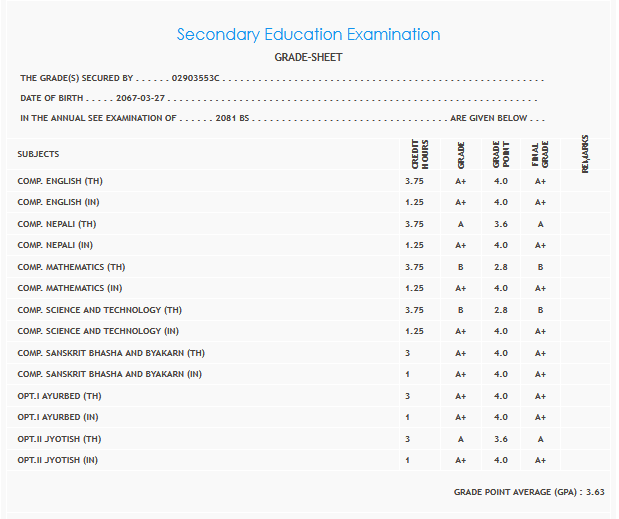Click the Secondary Education Examination title
Viewport: 619px width, 519px height.
click(x=308, y=34)
